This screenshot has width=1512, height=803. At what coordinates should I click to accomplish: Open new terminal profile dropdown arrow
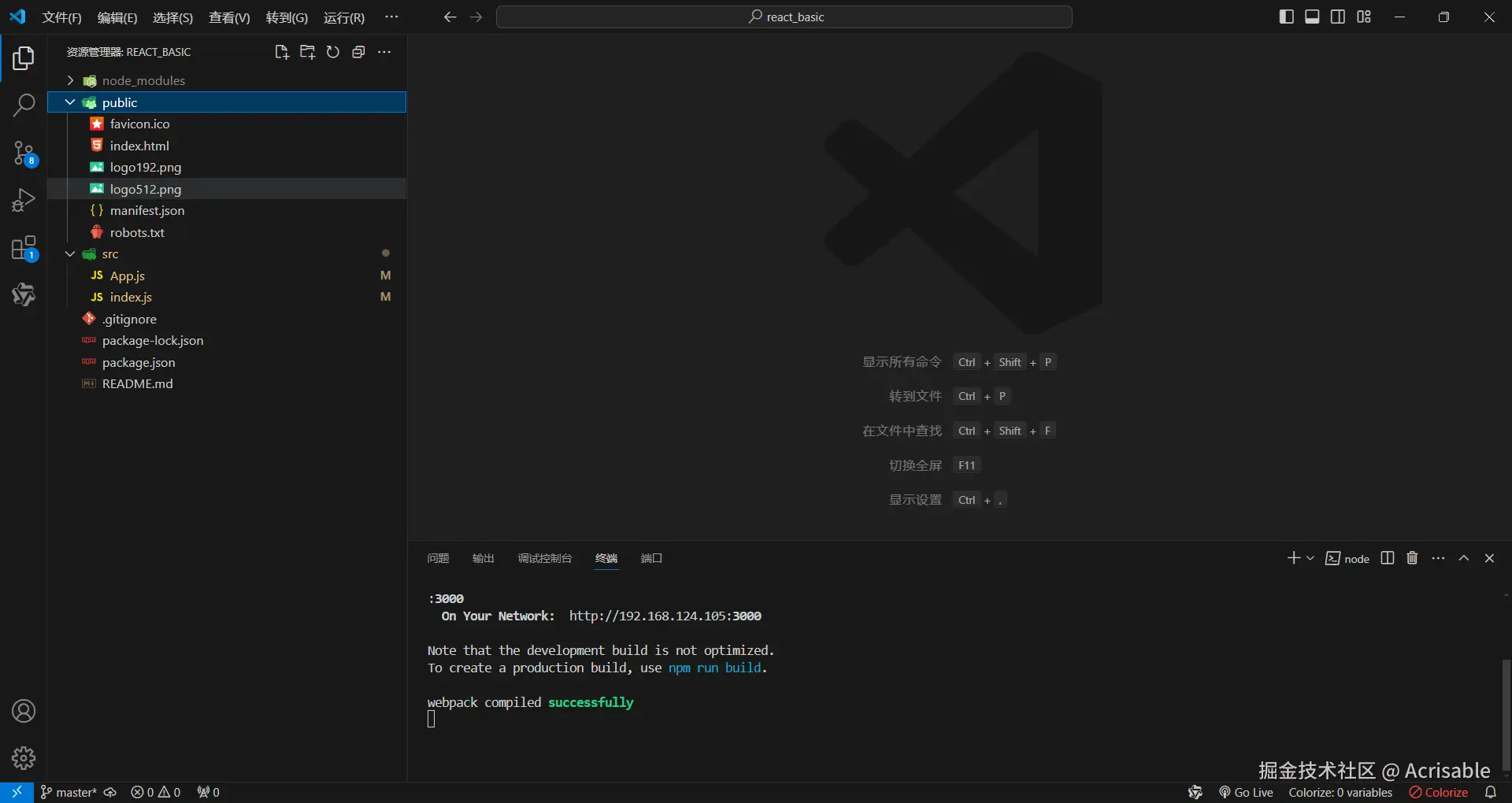point(1310,558)
